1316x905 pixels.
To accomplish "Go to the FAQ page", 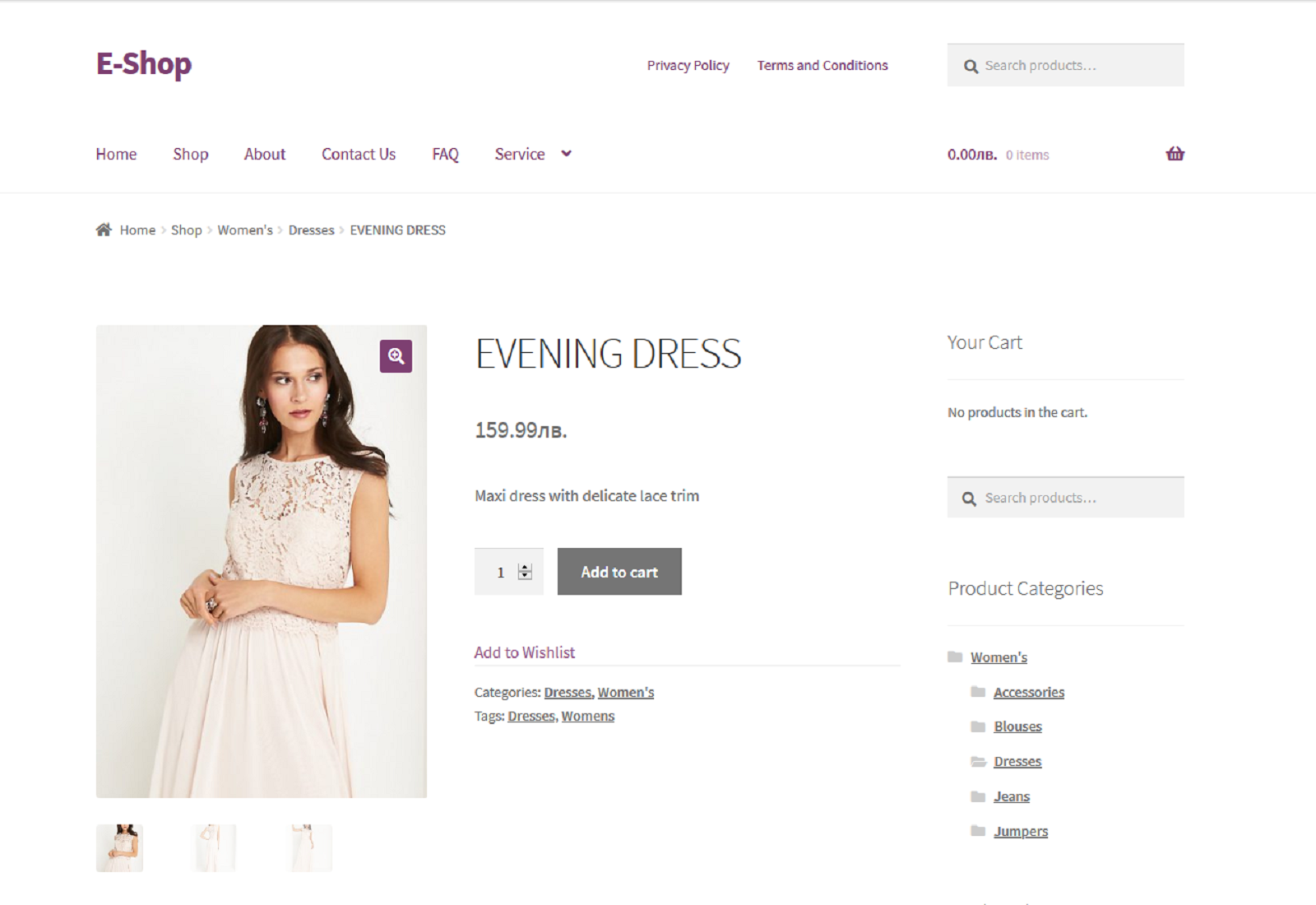I will tap(445, 155).
